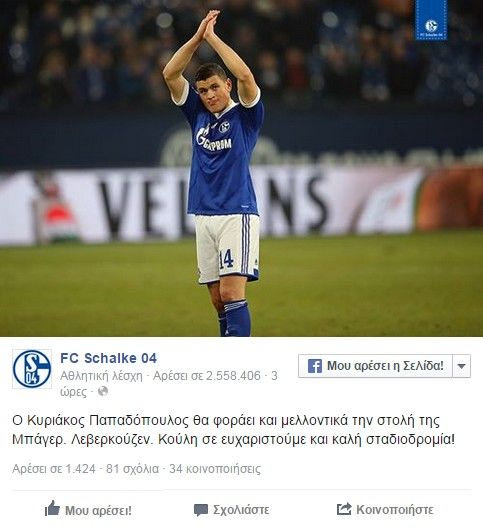
Task: Open the '34 κοινοποιήσεις' shares link
Action: tap(215, 469)
